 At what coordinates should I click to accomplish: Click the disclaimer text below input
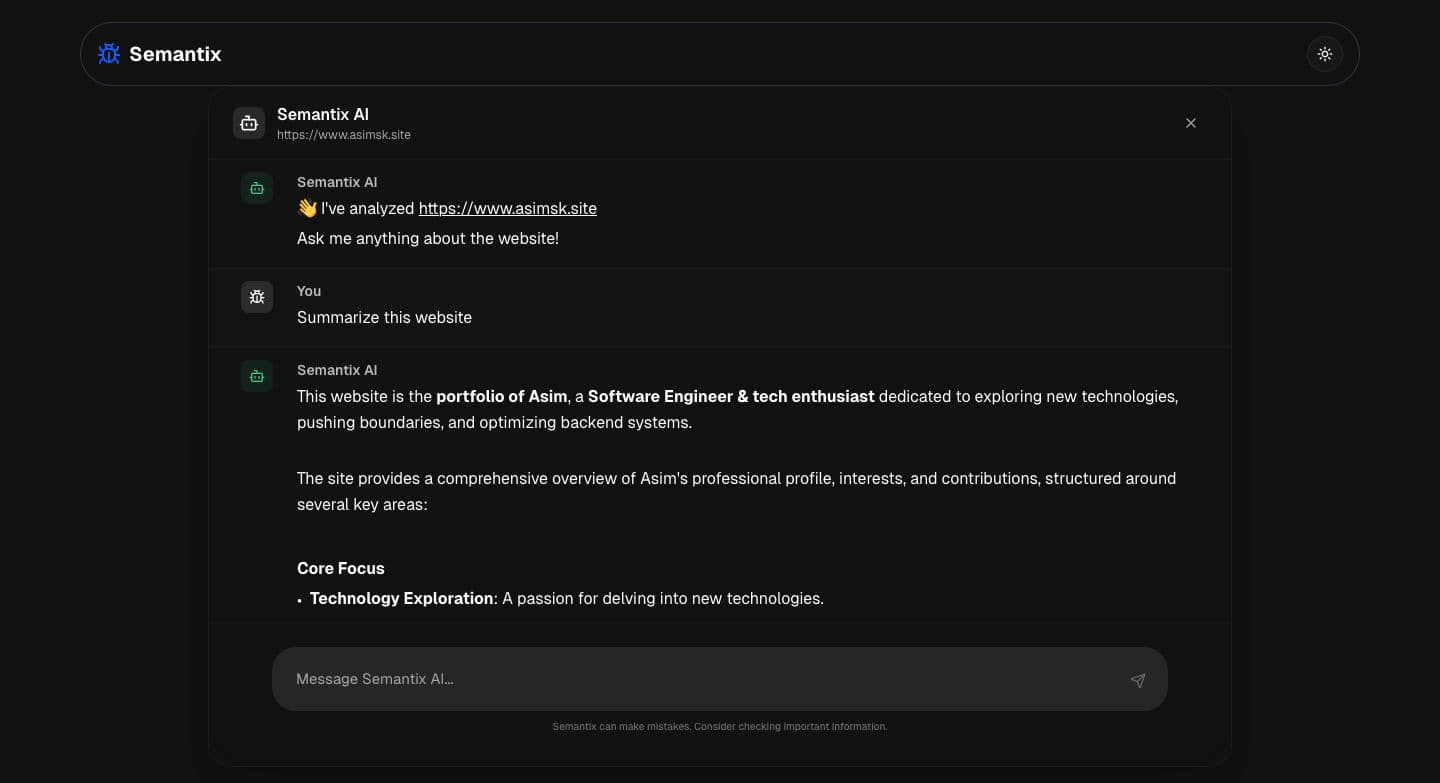click(x=719, y=727)
